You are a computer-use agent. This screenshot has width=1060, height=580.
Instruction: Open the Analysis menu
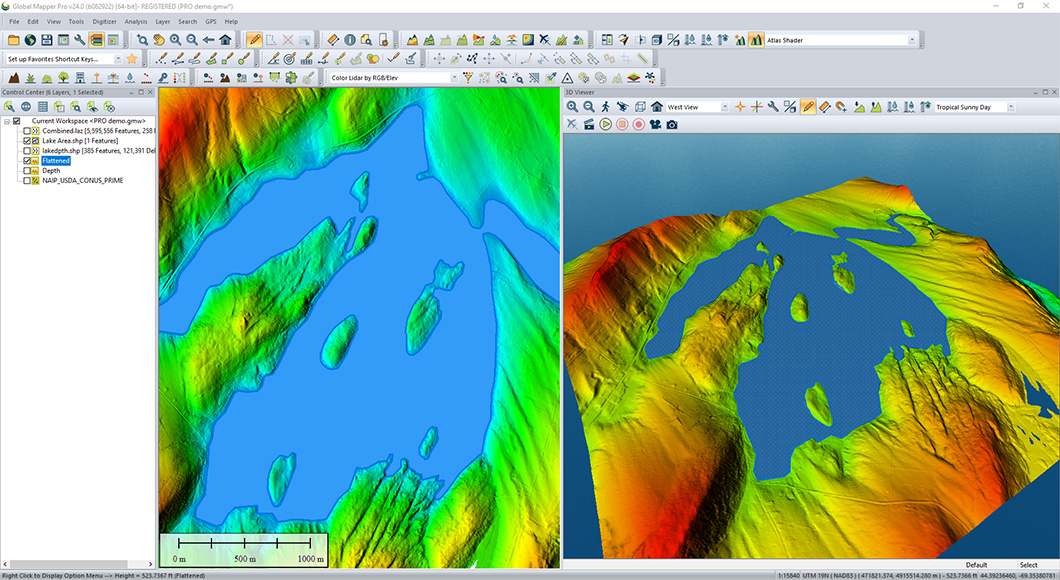pyautogui.click(x=135, y=20)
